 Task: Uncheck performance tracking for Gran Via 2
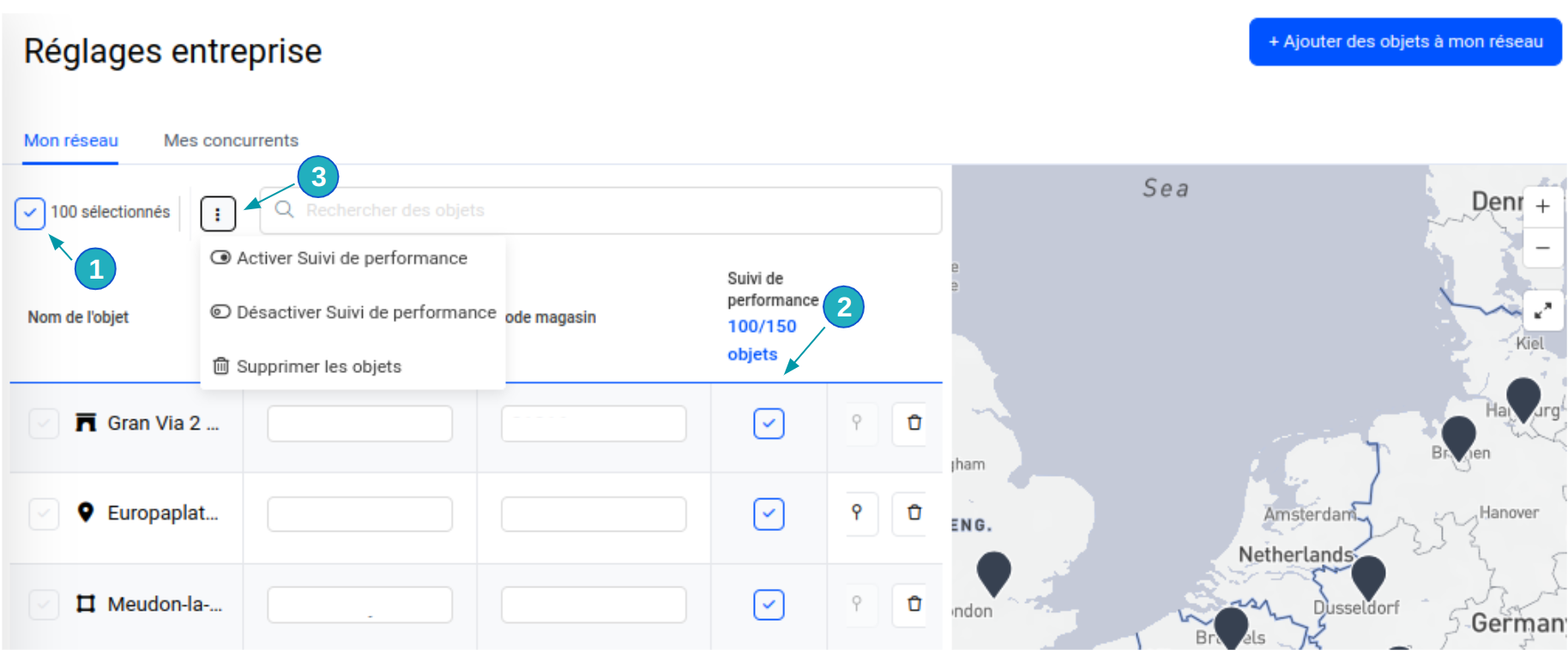(769, 424)
